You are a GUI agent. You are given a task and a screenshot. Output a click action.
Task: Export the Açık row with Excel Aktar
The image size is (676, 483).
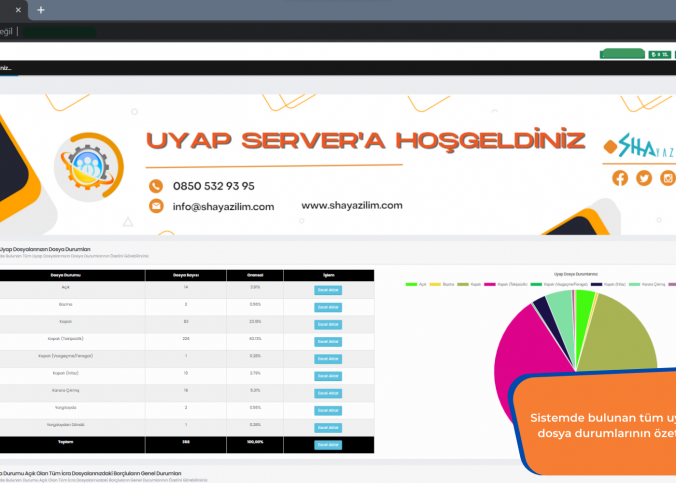point(328,290)
